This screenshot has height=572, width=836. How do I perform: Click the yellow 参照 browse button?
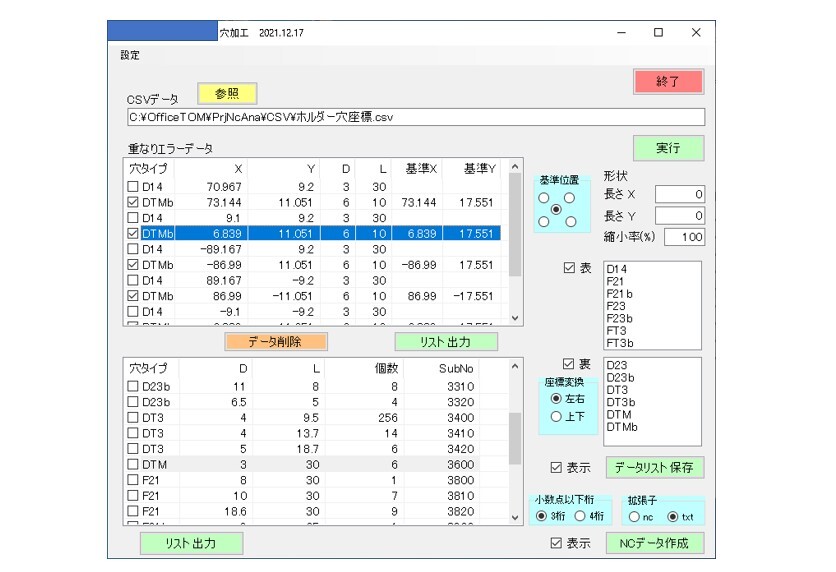(227, 94)
